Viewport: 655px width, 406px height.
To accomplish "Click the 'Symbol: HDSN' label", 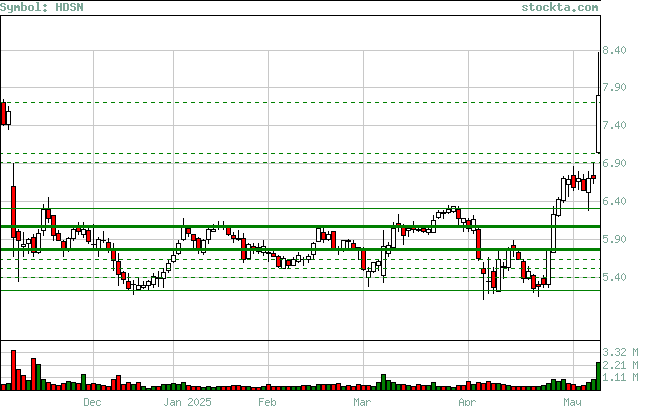I will (42, 7).
